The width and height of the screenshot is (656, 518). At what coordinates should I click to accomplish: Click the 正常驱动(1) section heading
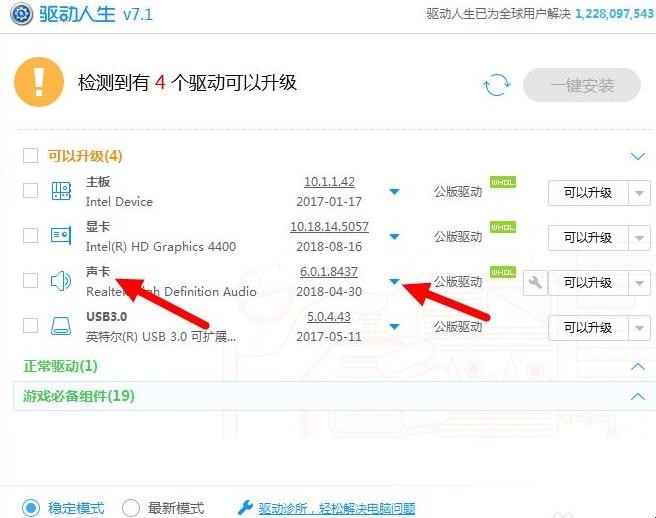61,367
